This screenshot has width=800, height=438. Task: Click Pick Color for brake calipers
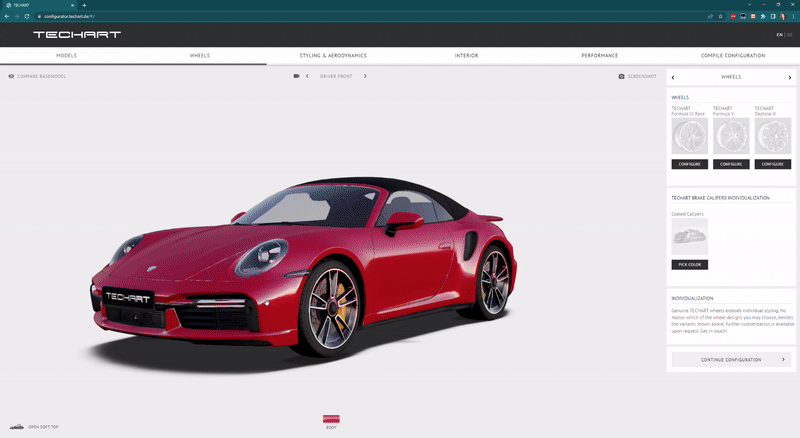point(689,264)
